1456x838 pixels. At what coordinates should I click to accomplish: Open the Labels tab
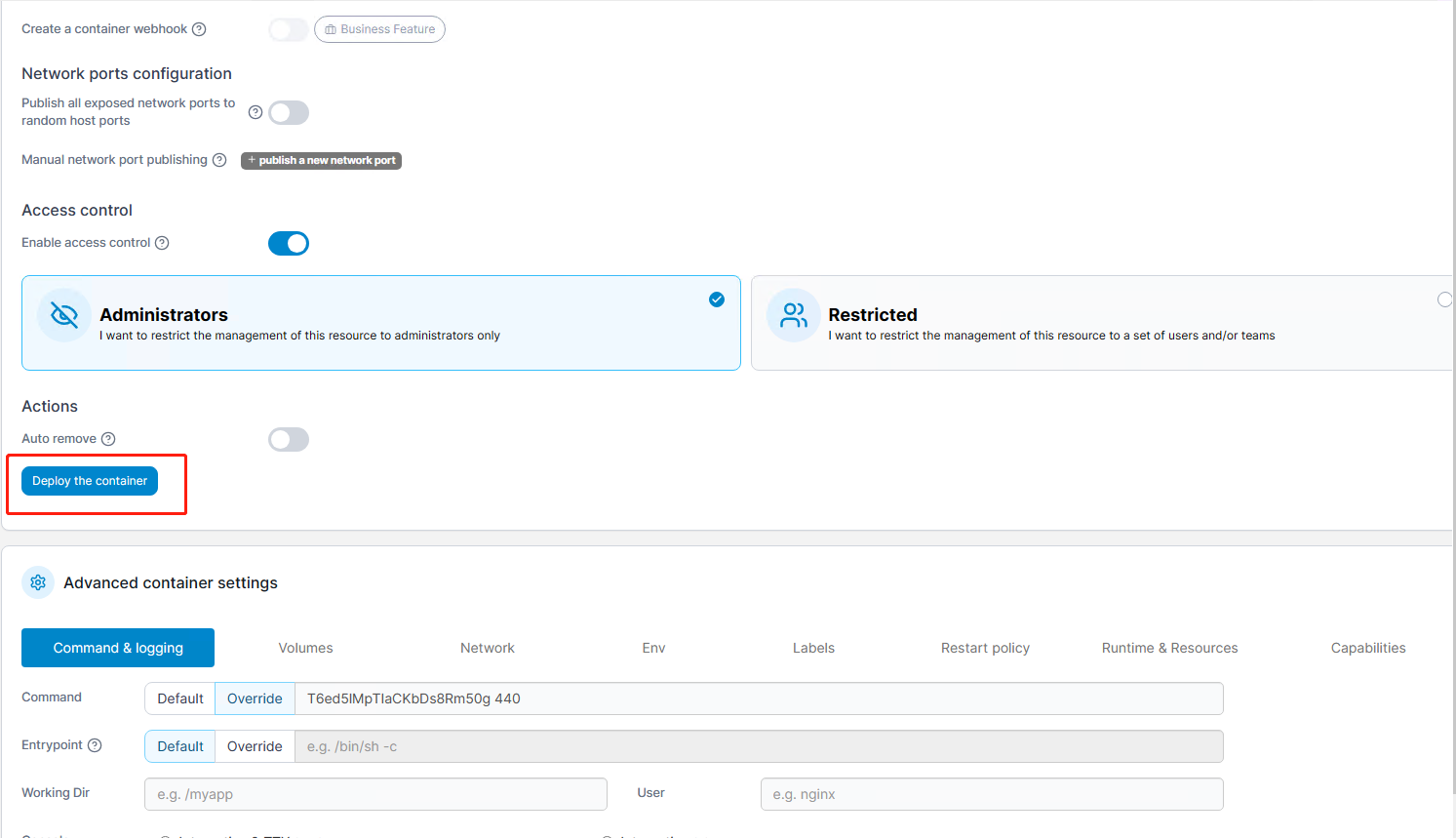coord(813,648)
